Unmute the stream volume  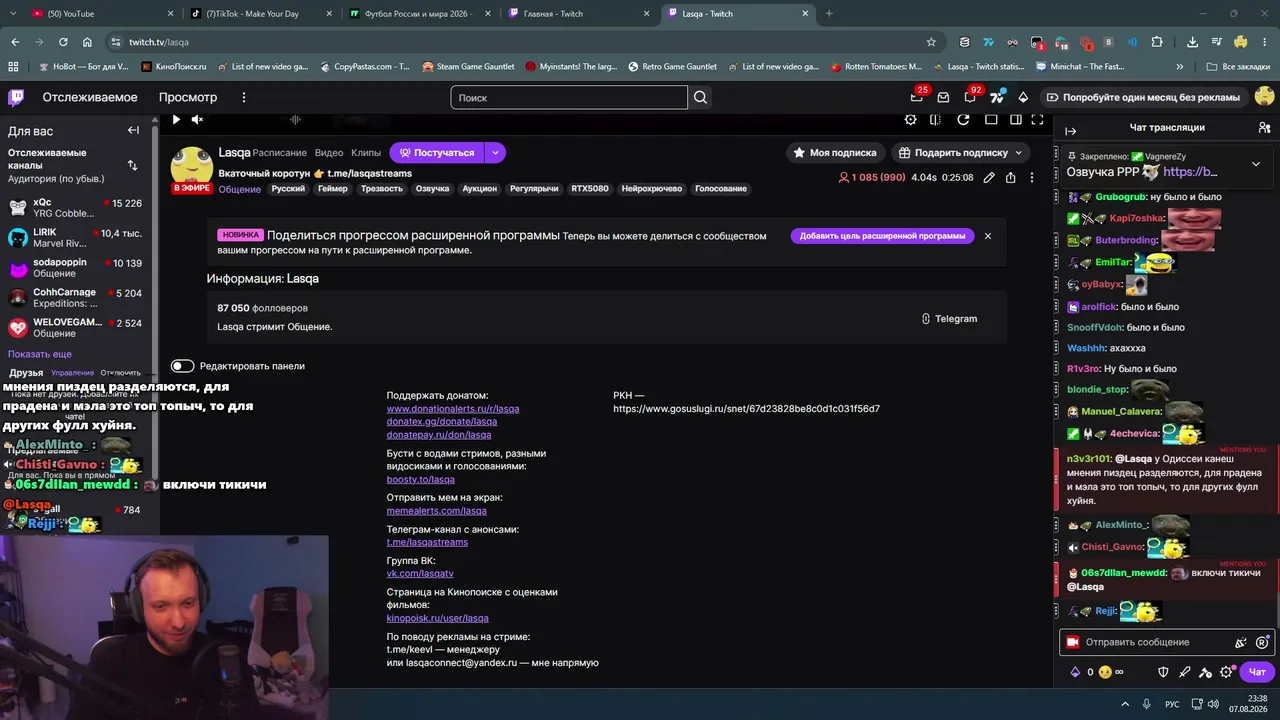tap(197, 120)
